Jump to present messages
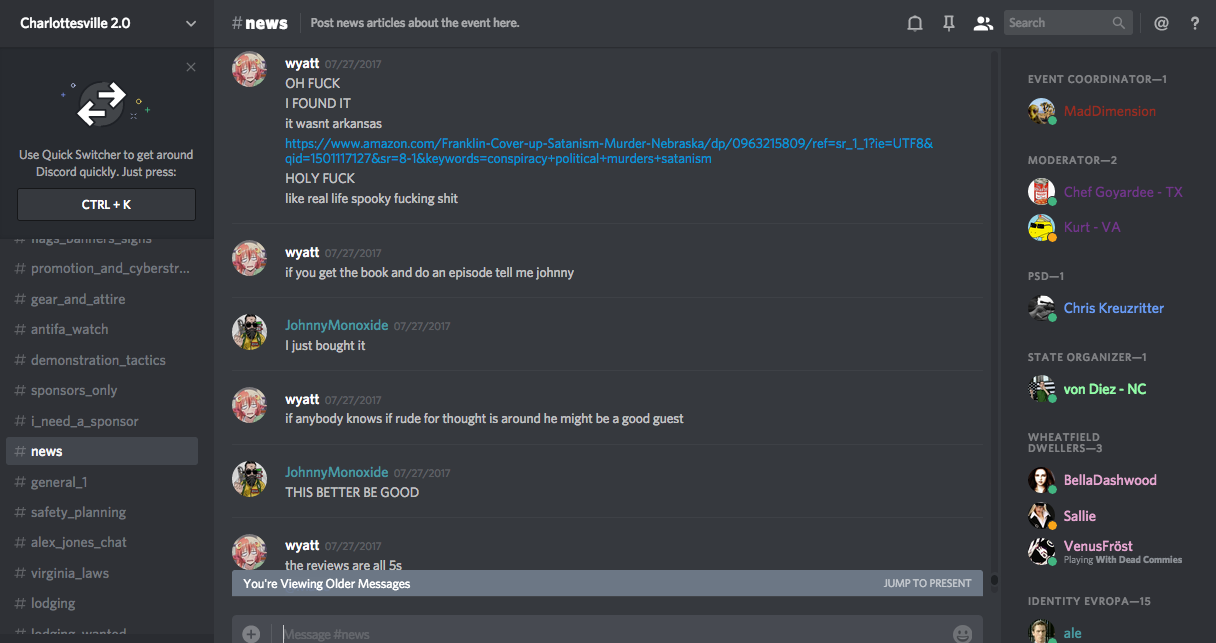Viewport: 1216px width, 643px height. pyautogui.click(x=927, y=583)
